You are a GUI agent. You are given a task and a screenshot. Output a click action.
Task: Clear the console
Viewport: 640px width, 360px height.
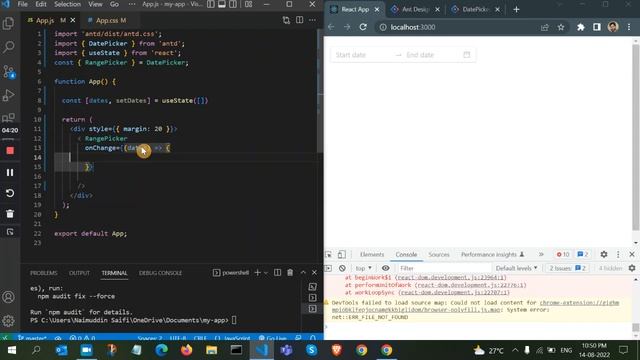point(342,268)
